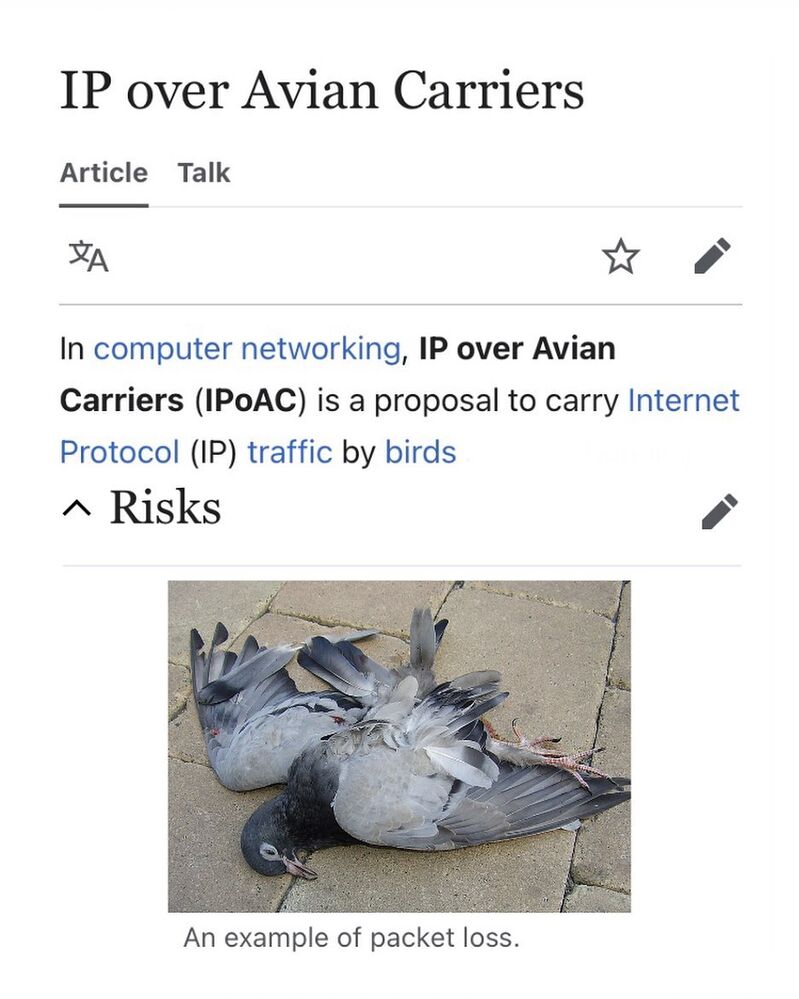Image resolution: width=799 pixels, height=999 pixels.
Task: Open the language selection icon
Action: (x=89, y=256)
